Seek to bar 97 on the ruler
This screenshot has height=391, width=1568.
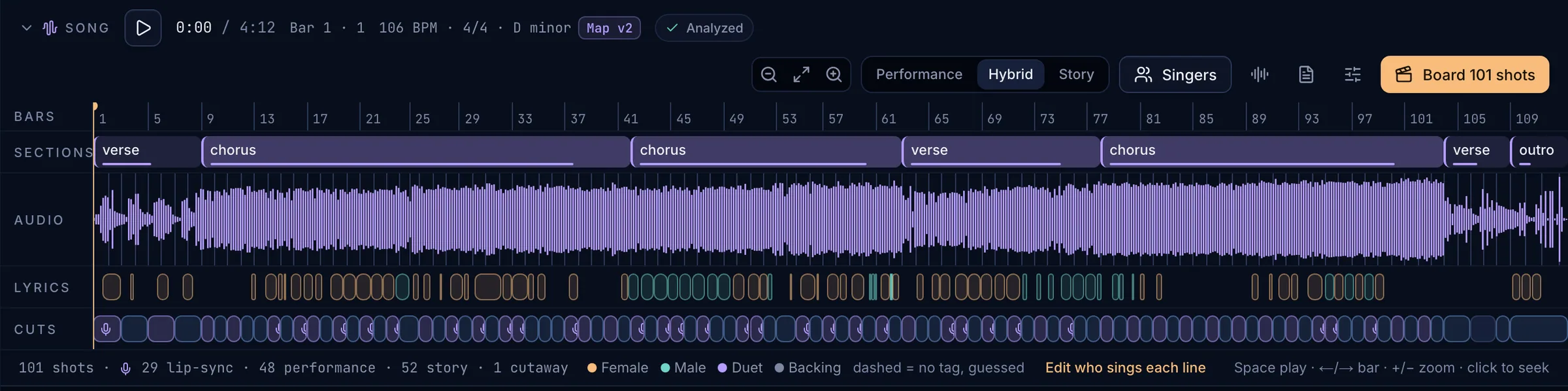(1365, 119)
